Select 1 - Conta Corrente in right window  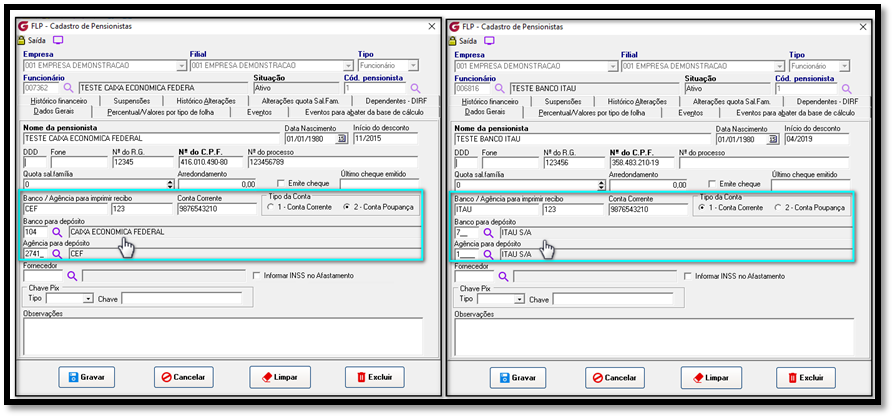click(x=701, y=208)
